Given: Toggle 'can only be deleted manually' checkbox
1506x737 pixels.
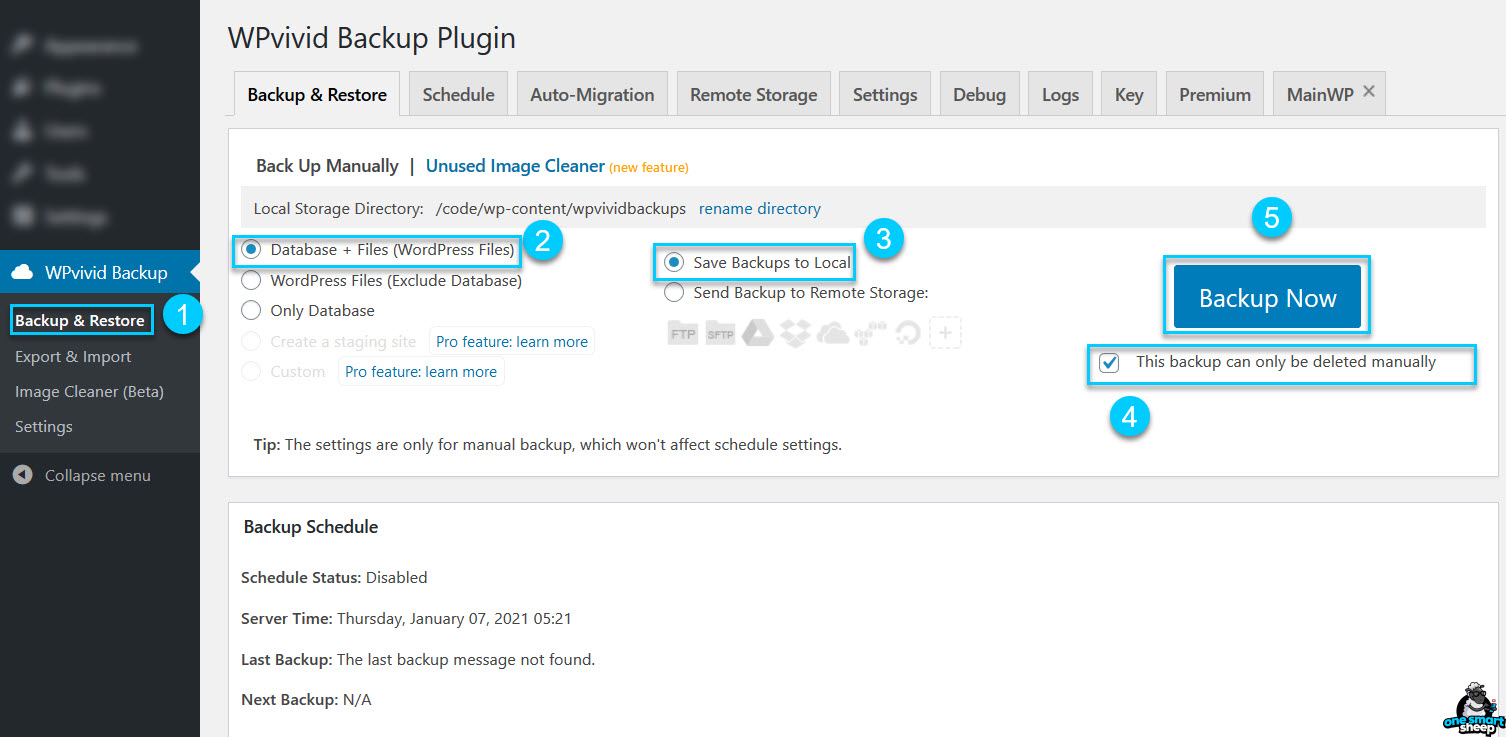Looking at the screenshot, I should 1109,363.
